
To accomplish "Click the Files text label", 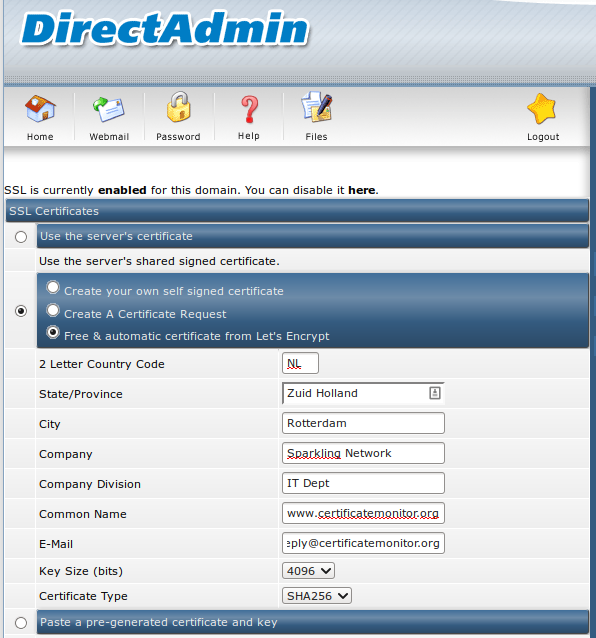I will 317,137.
